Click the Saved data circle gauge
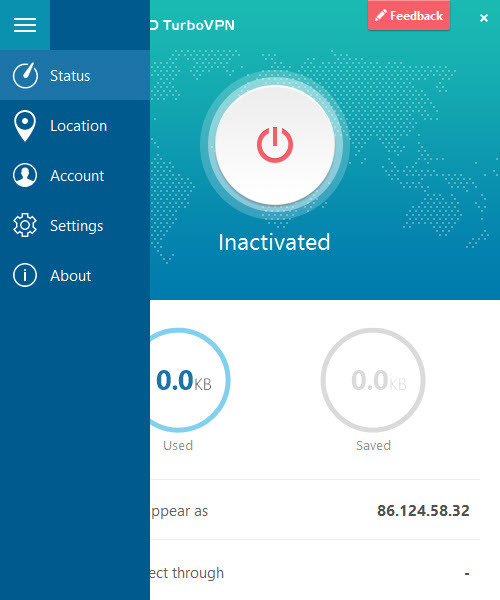Screen dimensions: 500x600 [x=373, y=380]
